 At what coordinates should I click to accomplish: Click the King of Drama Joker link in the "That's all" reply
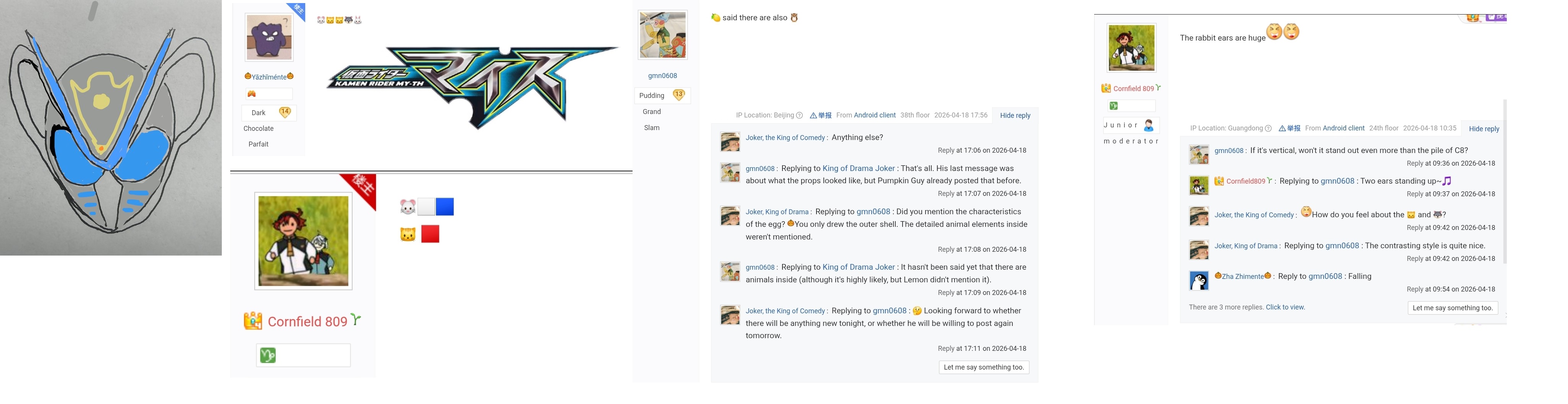pos(858,168)
